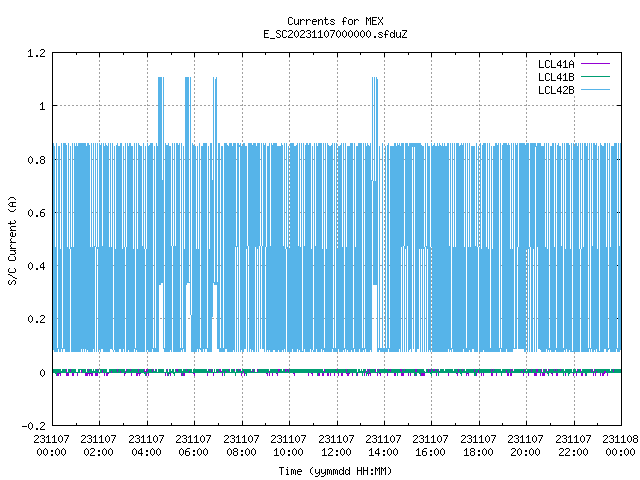Click the purple LCL41A legend line sample
Viewport: 640px width, 480px height.
click(x=595, y=64)
